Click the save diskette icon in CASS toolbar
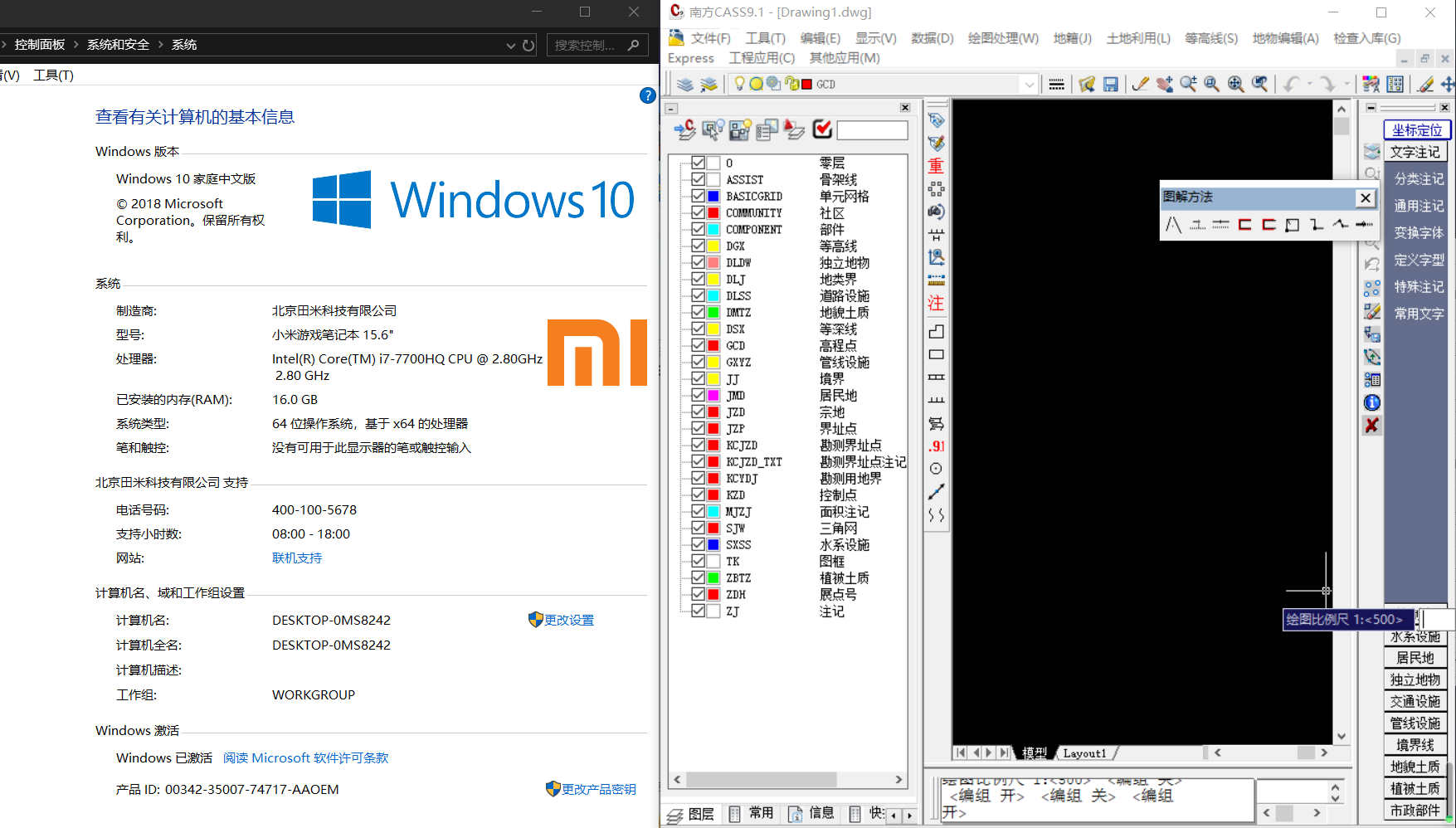 (x=1110, y=84)
